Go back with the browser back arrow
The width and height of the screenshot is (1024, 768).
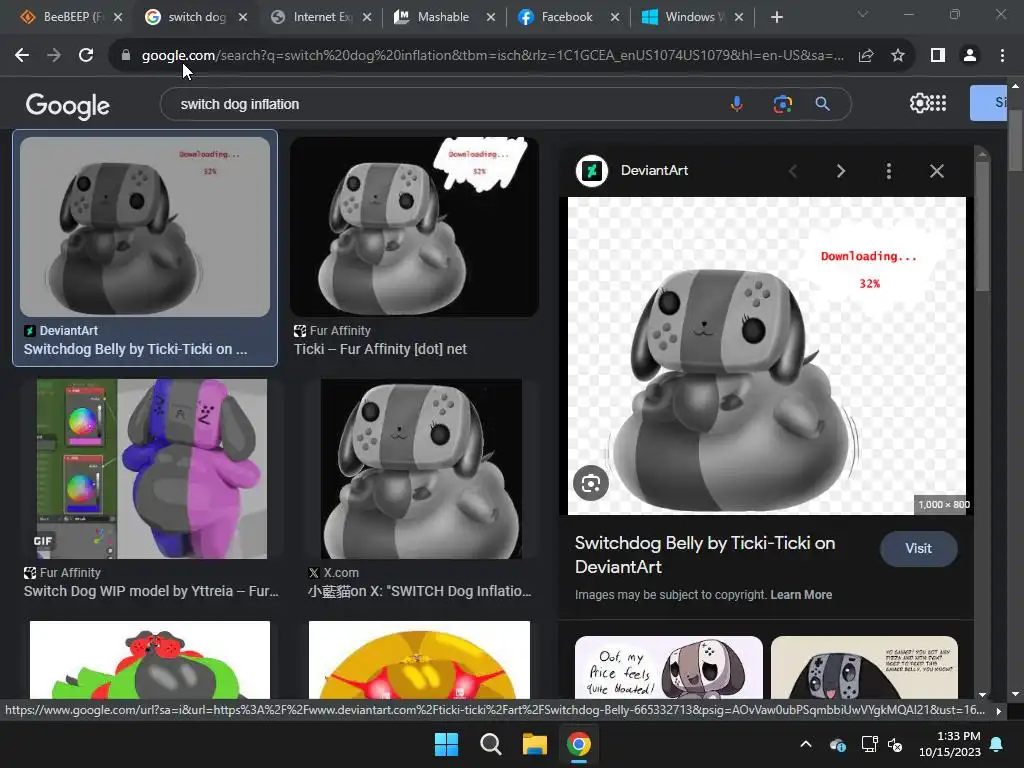click(22, 56)
